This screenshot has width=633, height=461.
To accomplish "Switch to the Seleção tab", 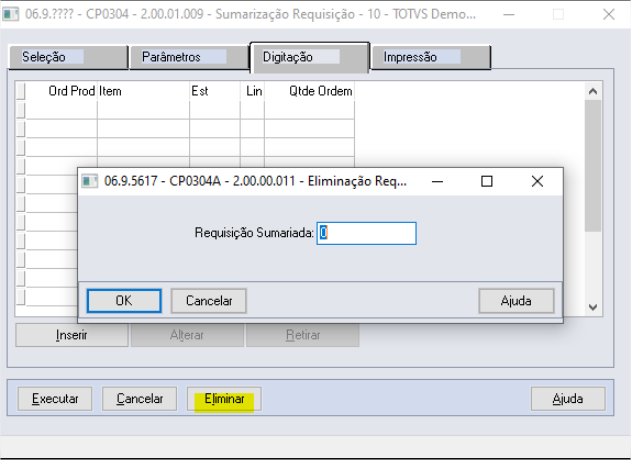I will click(x=68, y=57).
